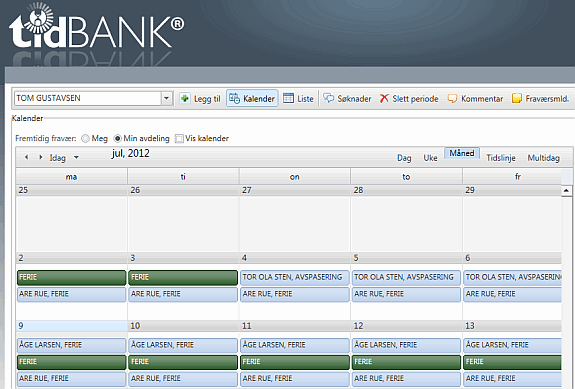Click the Idag button

(58, 158)
